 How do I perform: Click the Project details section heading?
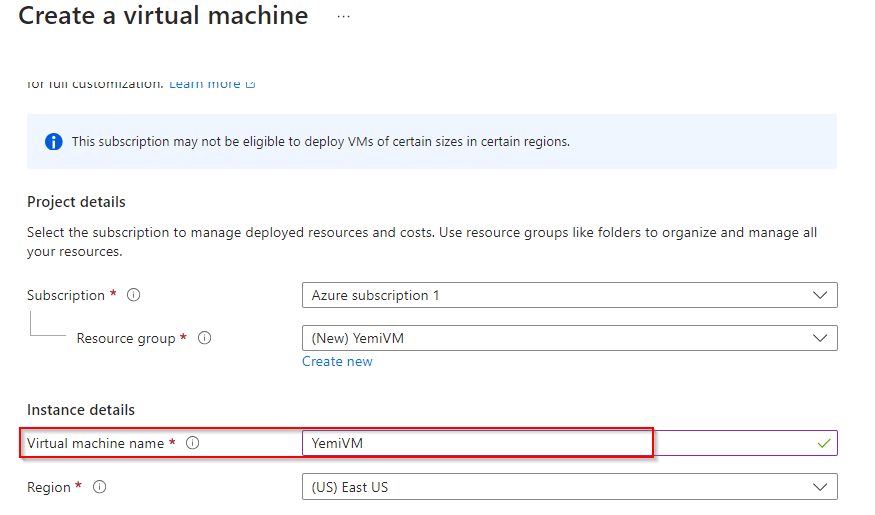[76, 202]
